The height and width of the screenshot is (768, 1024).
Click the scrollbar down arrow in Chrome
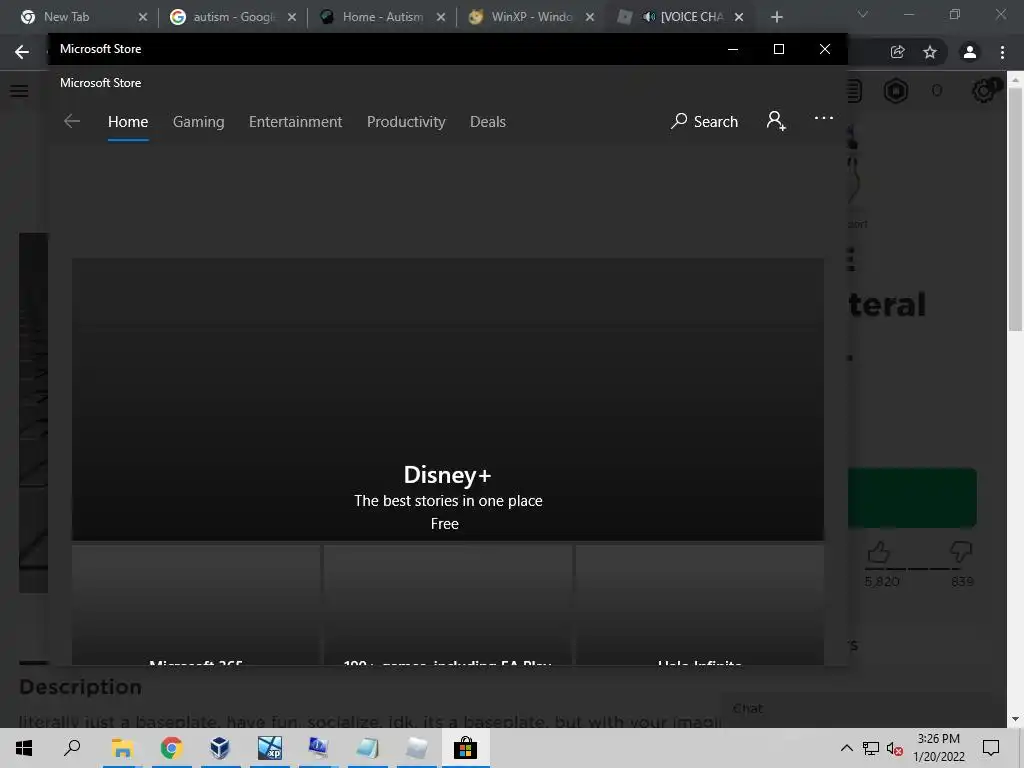(1016, 719)
